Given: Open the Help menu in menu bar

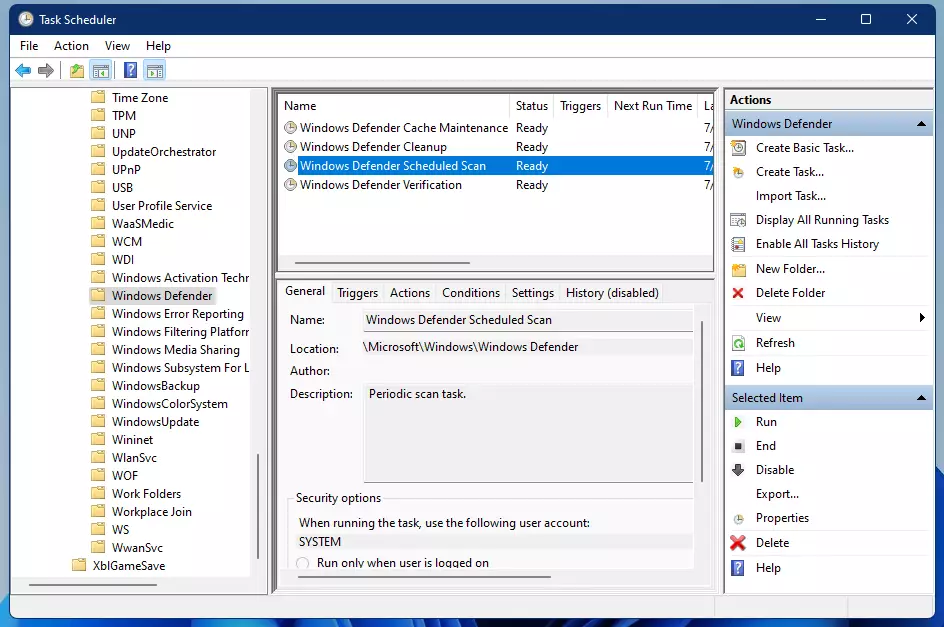Looking at the screenshot, I should tap(158, 46).
